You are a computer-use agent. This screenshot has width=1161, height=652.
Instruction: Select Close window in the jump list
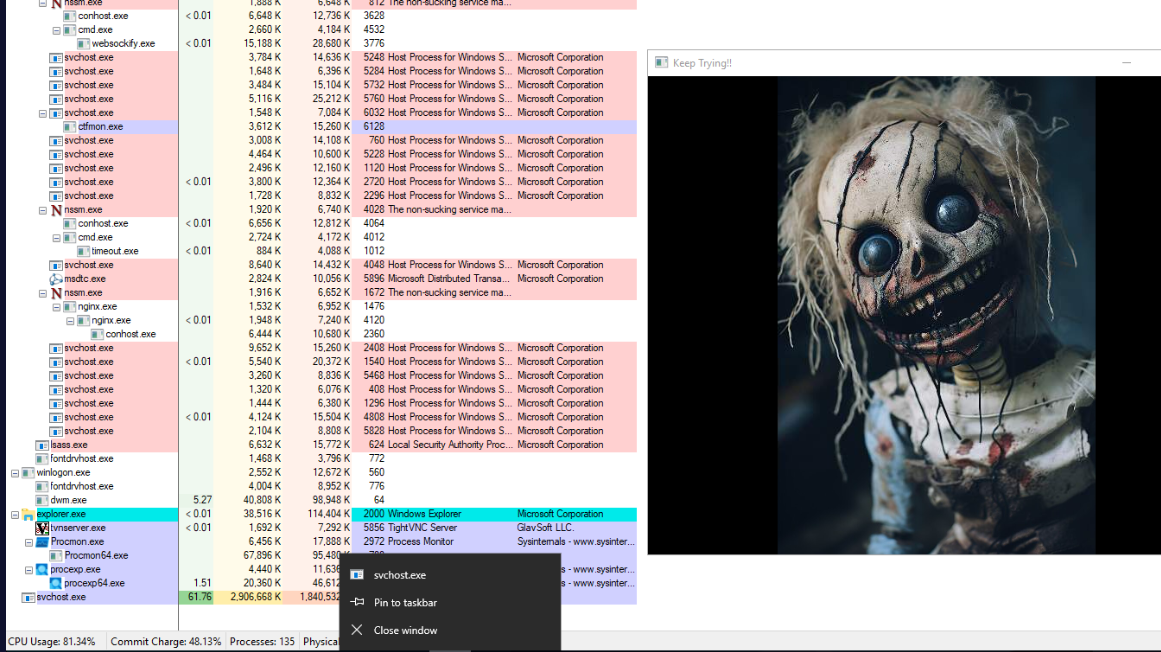[x=405, y=630]
